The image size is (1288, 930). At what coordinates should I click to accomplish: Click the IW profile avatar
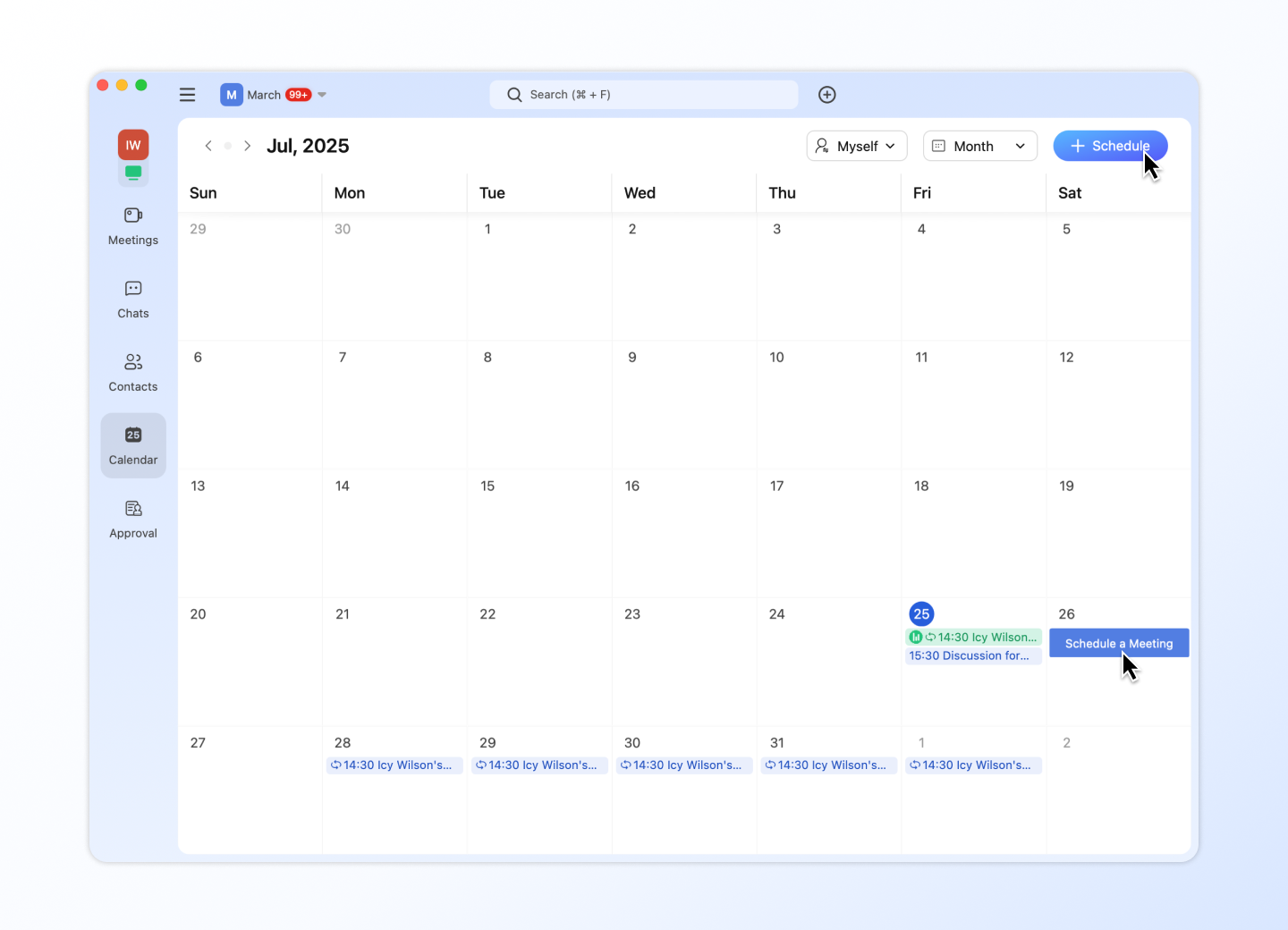pyautogui.click(x=133, y=145)
